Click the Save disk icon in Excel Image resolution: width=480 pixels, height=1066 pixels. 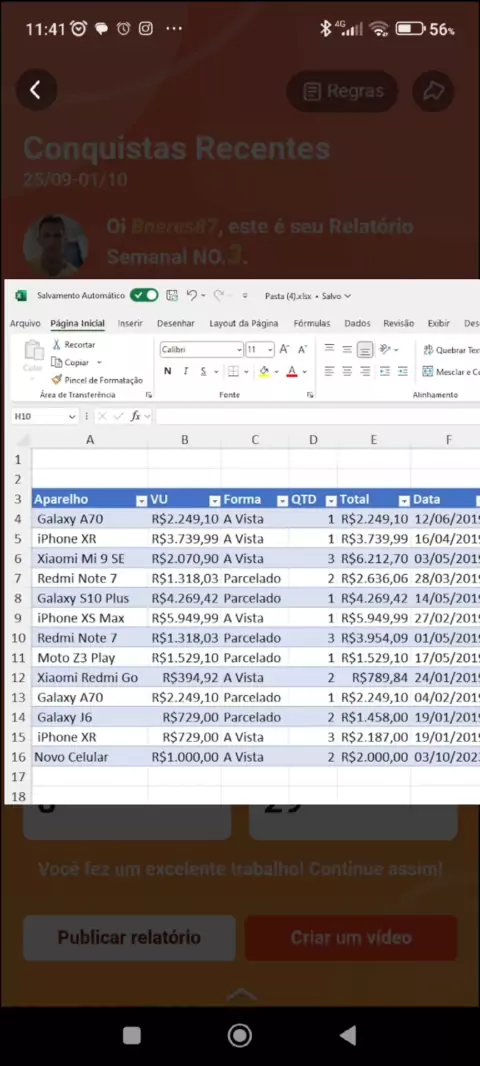coord(172,296)
